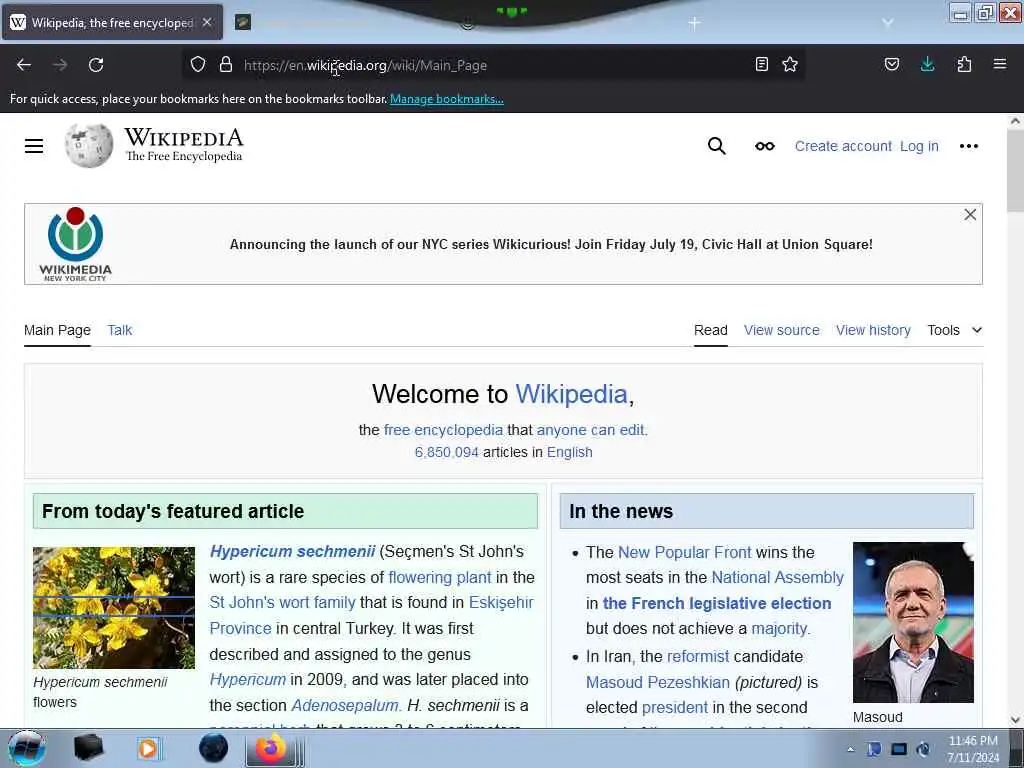Click the taskbar clock showing 11:46 PM
1024x768 pixels.
[x=972, y=748]
